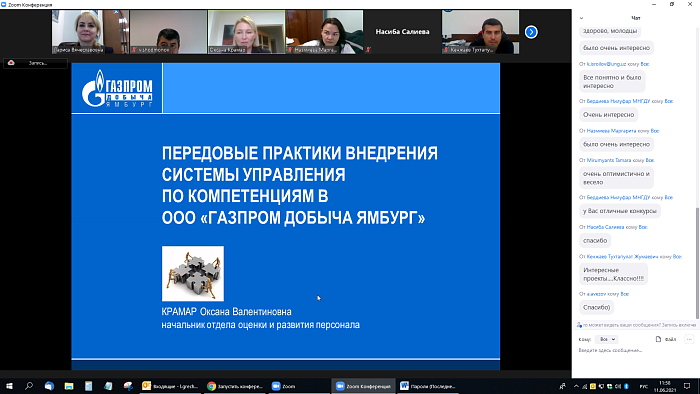The width and height of the screenshot is (700, 394).
Task: Click the file attachment icon in chat
Action: (x=658, y=339)
